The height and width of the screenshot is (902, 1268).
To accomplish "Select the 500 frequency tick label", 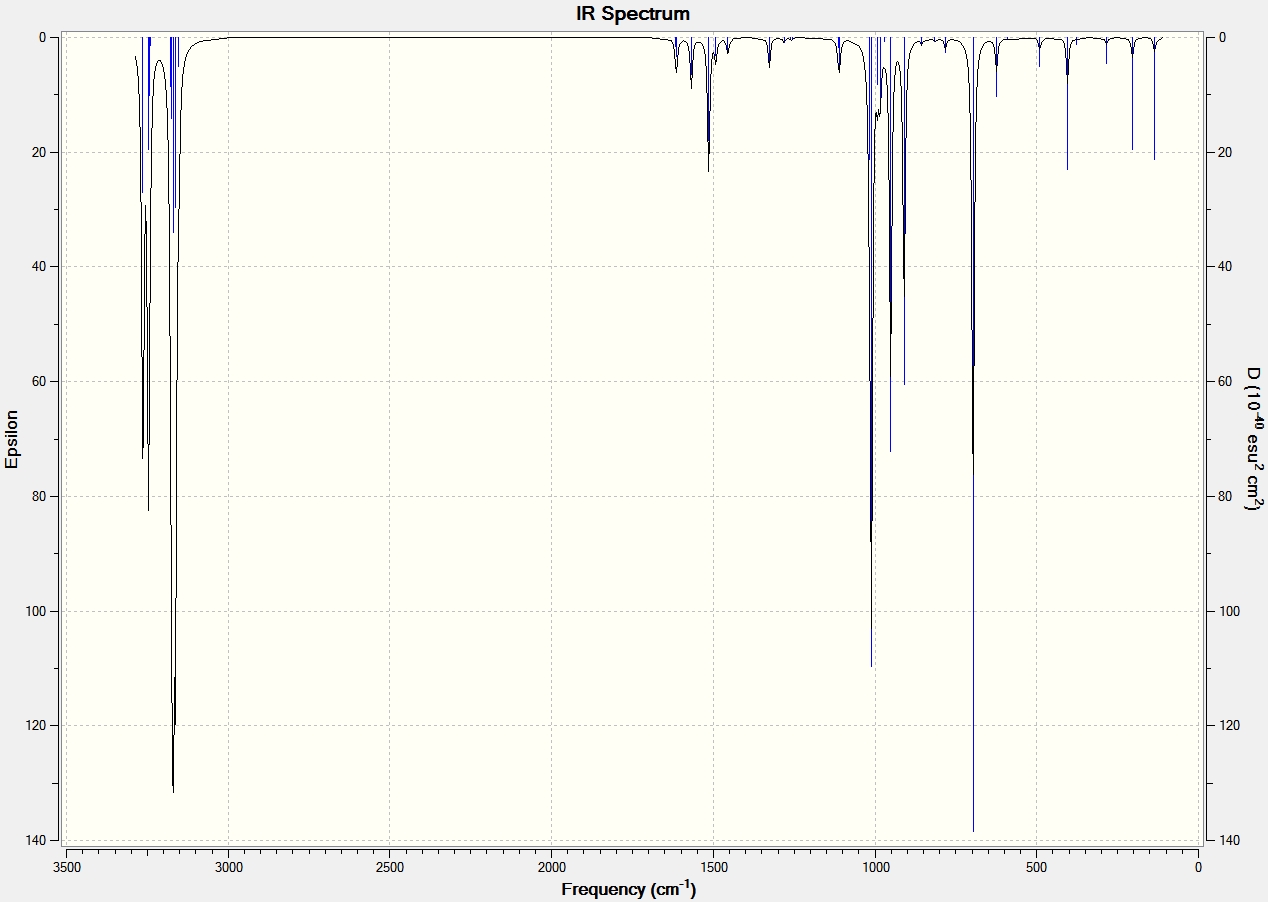I will pos(1036,866).
